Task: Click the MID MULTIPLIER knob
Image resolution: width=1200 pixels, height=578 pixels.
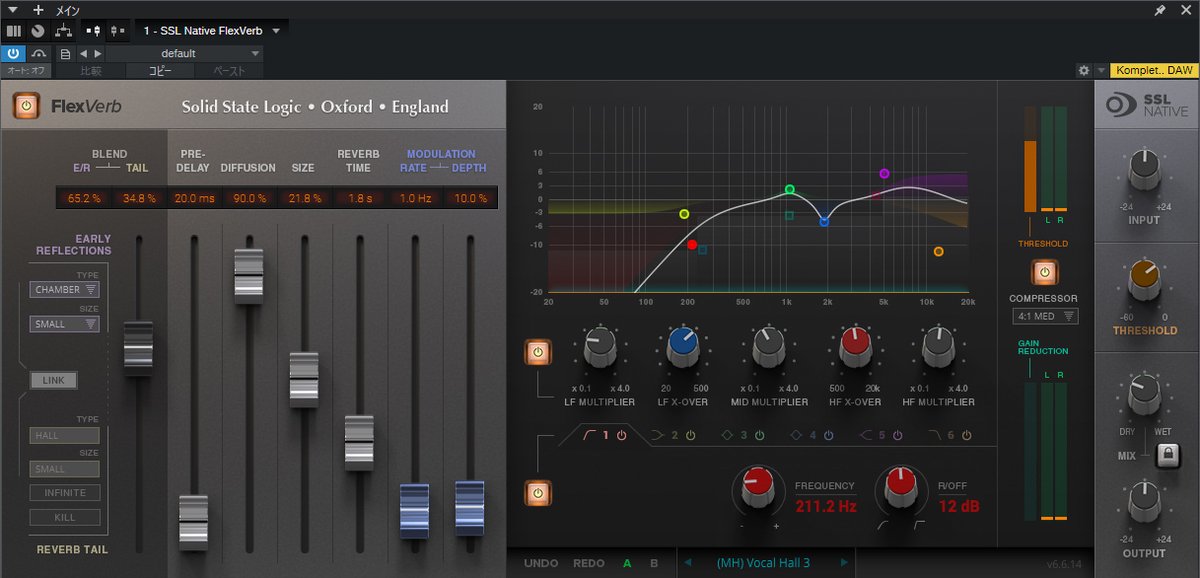Action: pyautogui.click(x=768, y=347)
